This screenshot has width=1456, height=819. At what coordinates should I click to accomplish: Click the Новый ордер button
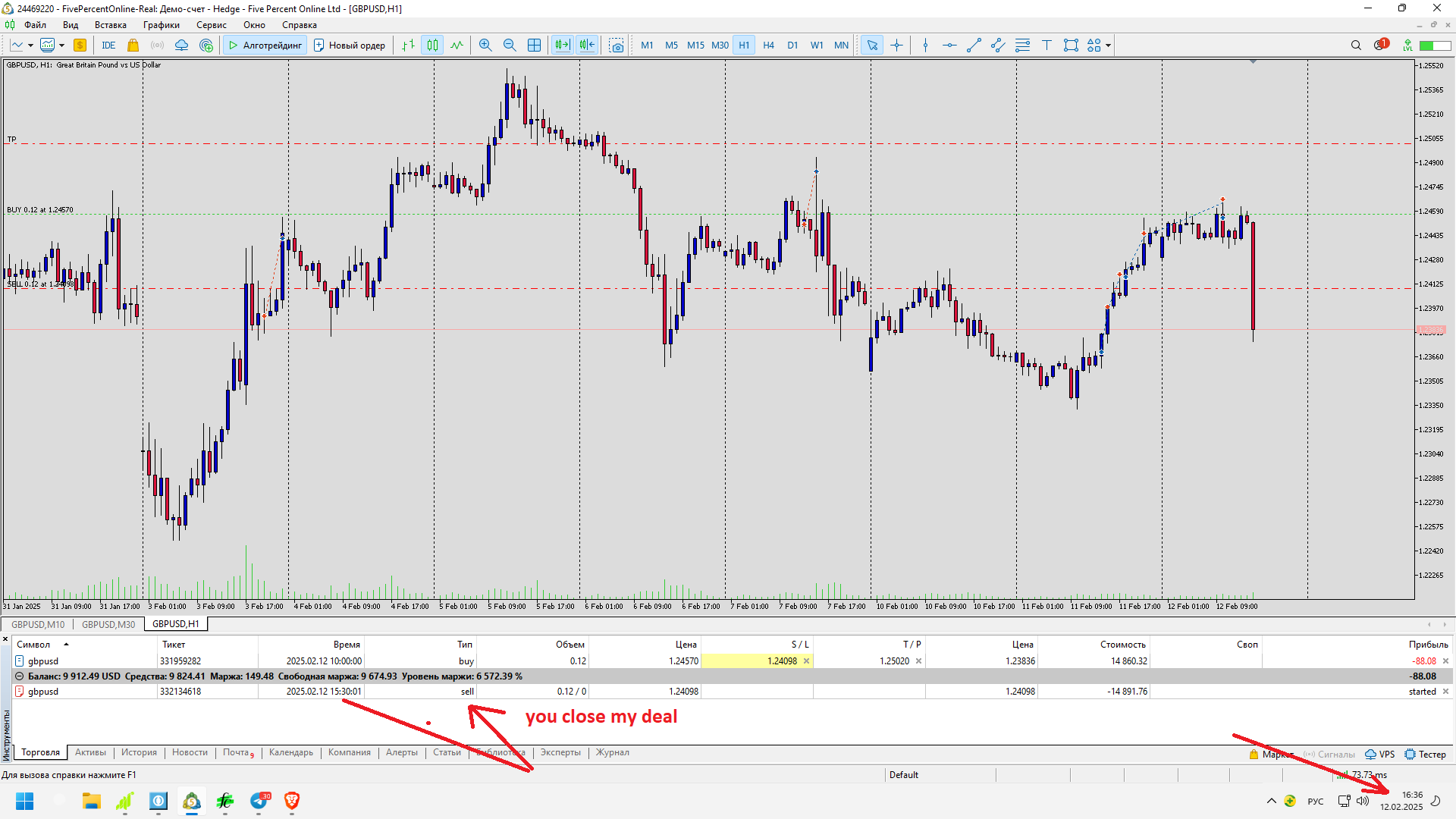coord(350,45)
